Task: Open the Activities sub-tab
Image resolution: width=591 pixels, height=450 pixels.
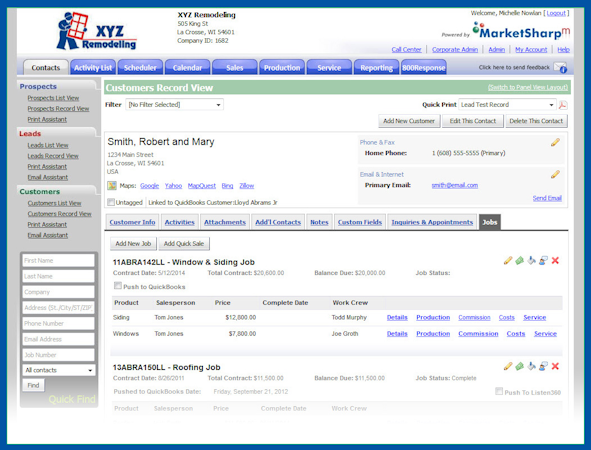Action: coord(179,222)
